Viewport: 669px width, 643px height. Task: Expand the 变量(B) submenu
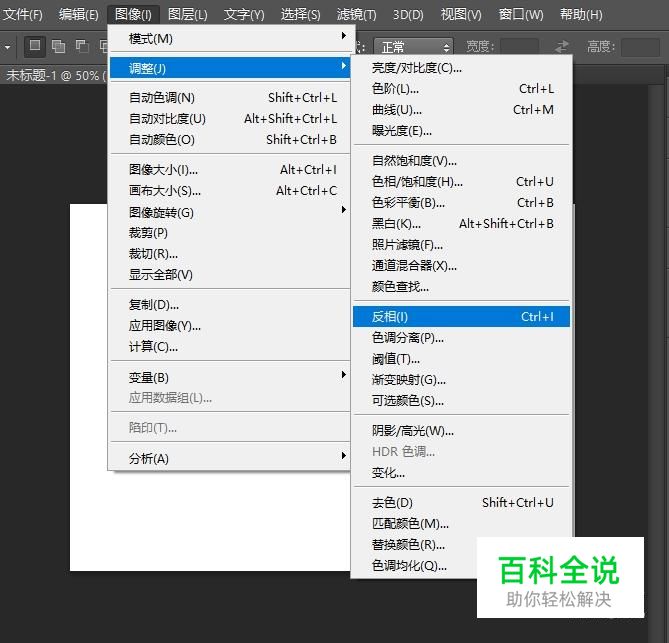tap(230, 377)
